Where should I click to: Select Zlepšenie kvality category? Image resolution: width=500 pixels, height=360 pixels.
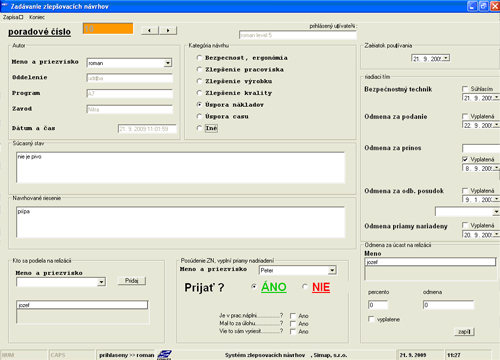click(x=199, y=93)
